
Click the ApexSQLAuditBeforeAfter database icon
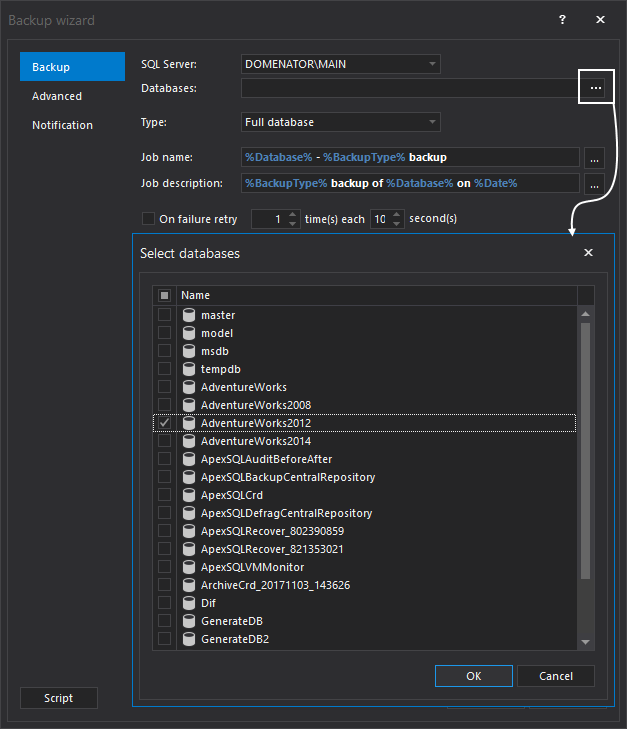pyautogui.click(x=189, y=459)
